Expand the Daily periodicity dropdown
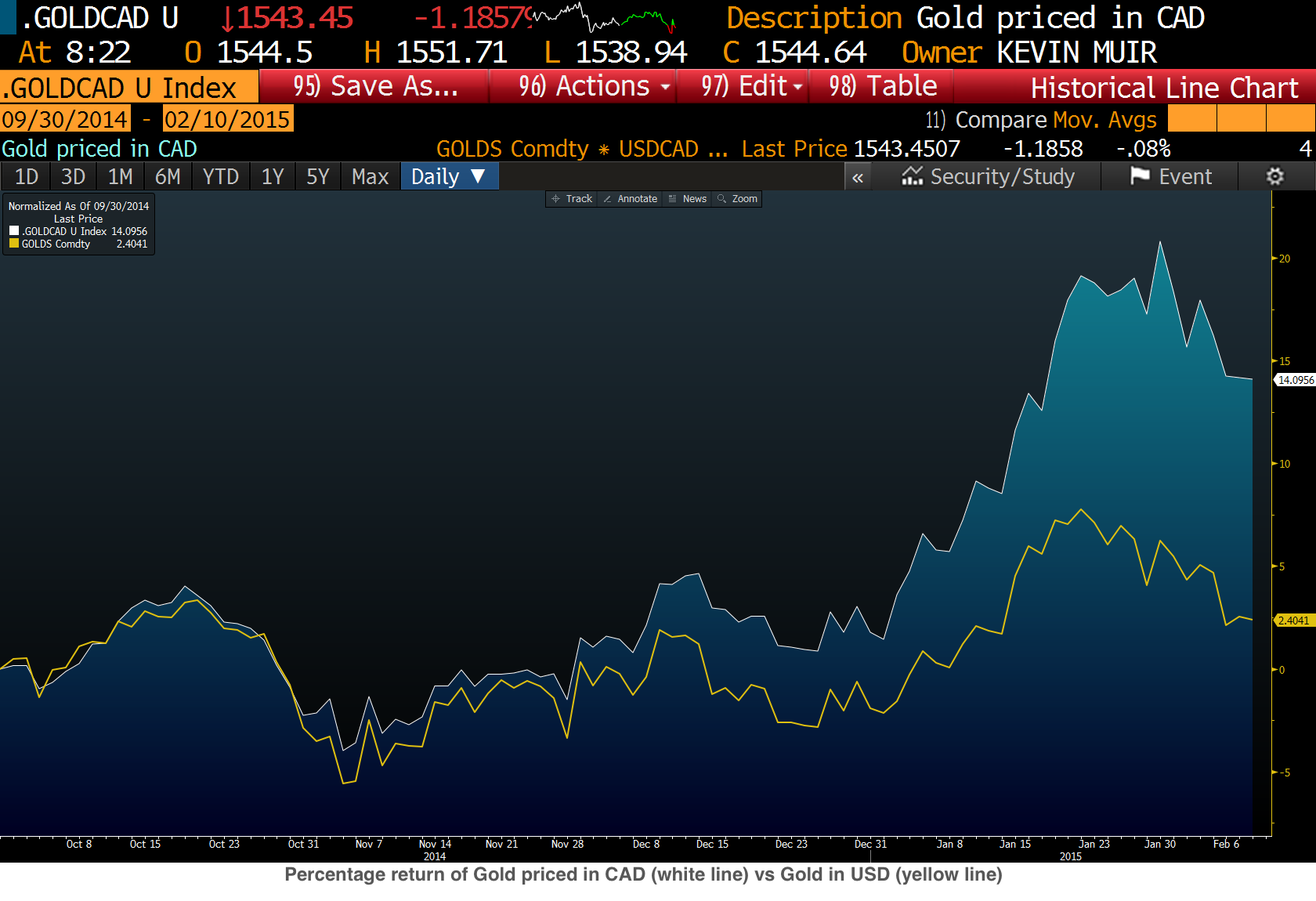This screenshot has height=901, width=1316. (450, 176)
